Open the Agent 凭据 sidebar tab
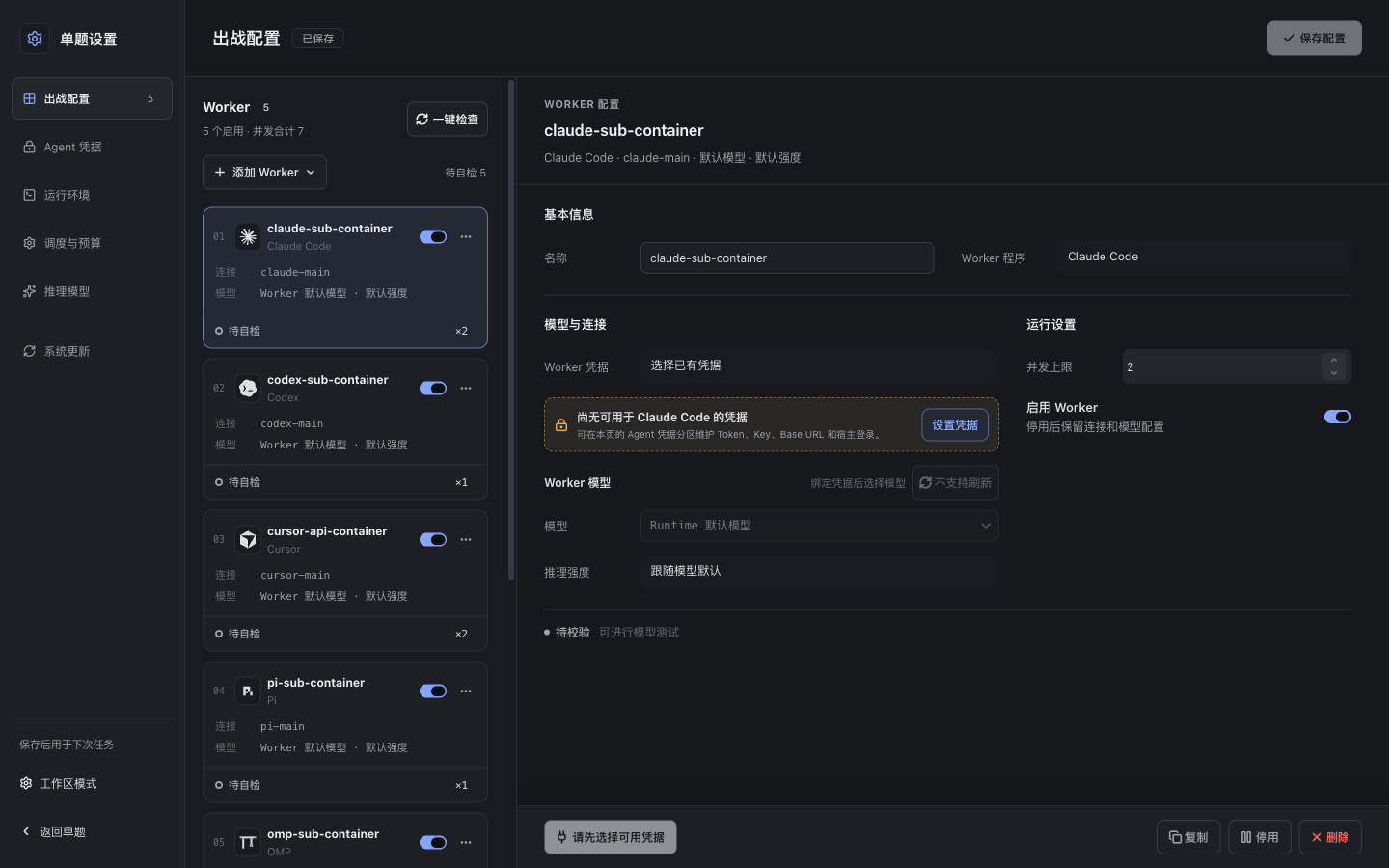The height and width of the screenshot is (868, 1389). tap(92, 147)
